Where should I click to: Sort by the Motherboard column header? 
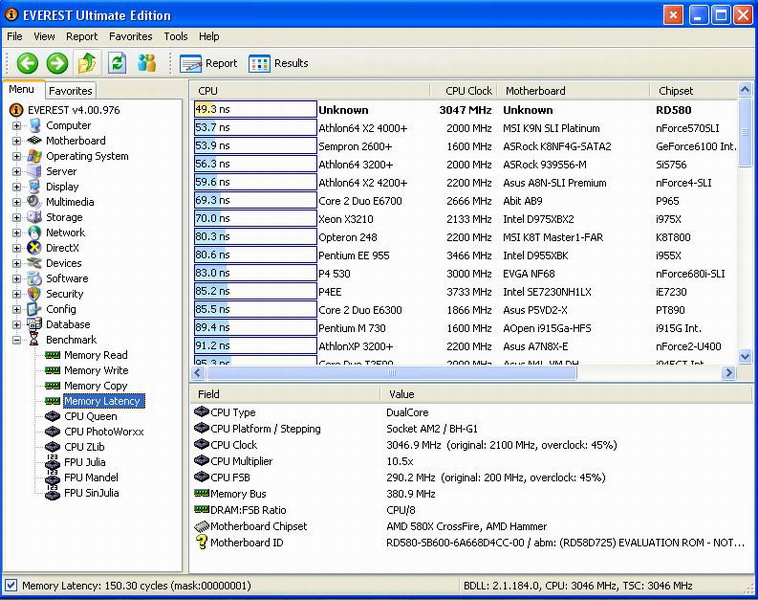click(573, 91)
